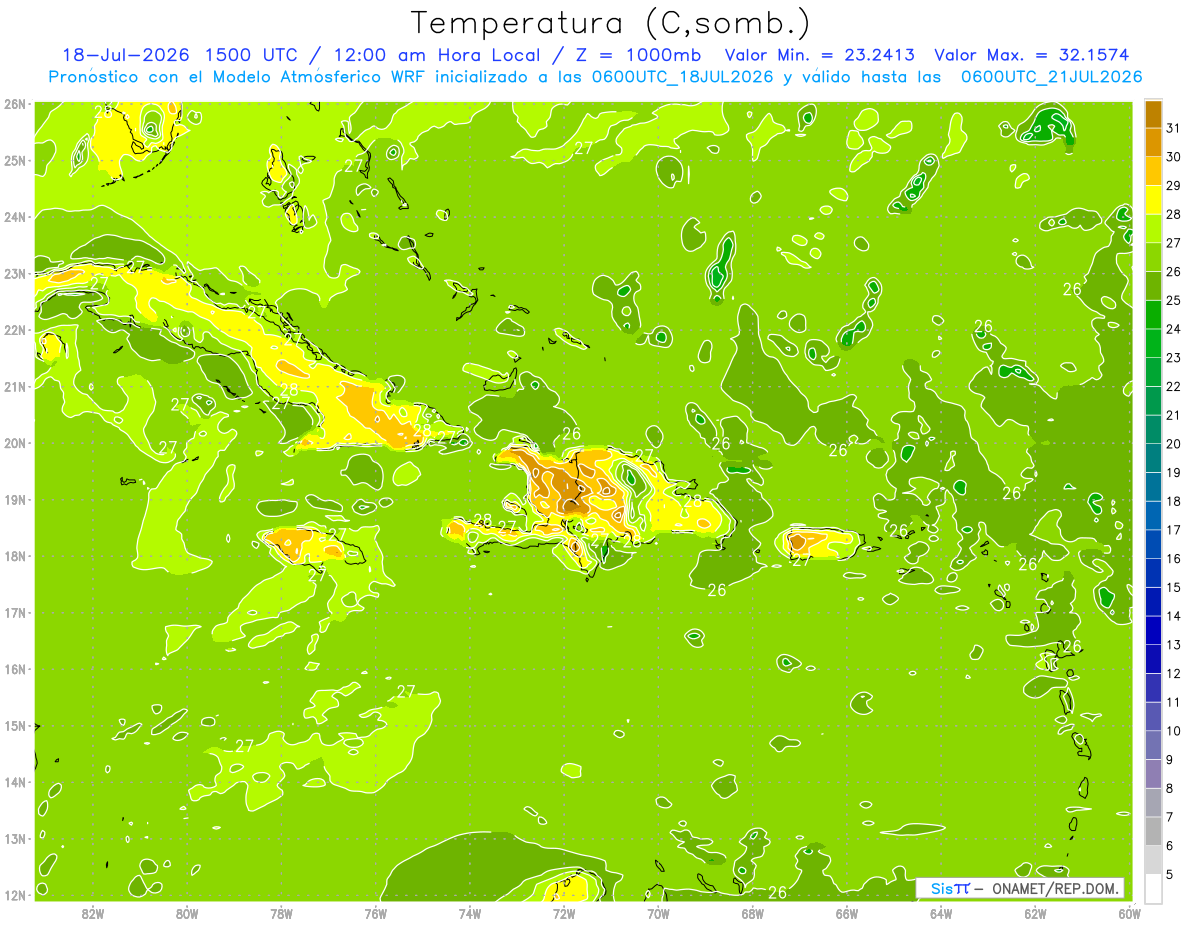This screenshot has height=927, width=1200.
Task: Select the '72W' longitude axis label
Action: tap(564, 914)
